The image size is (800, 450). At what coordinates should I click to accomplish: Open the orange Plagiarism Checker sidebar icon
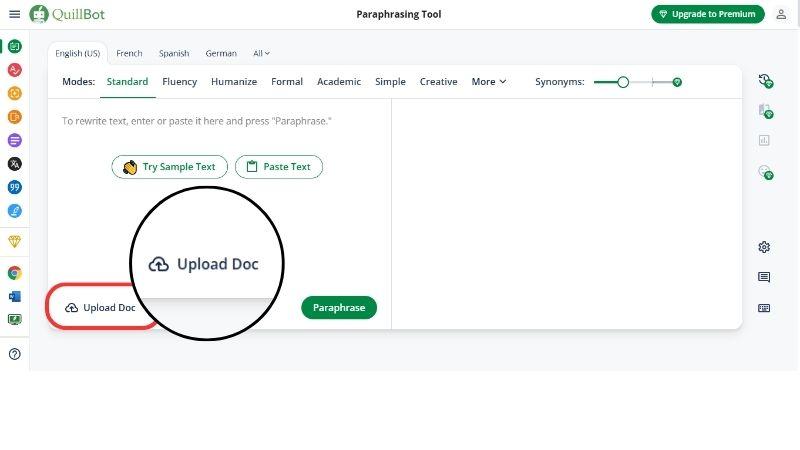[15, 93]
